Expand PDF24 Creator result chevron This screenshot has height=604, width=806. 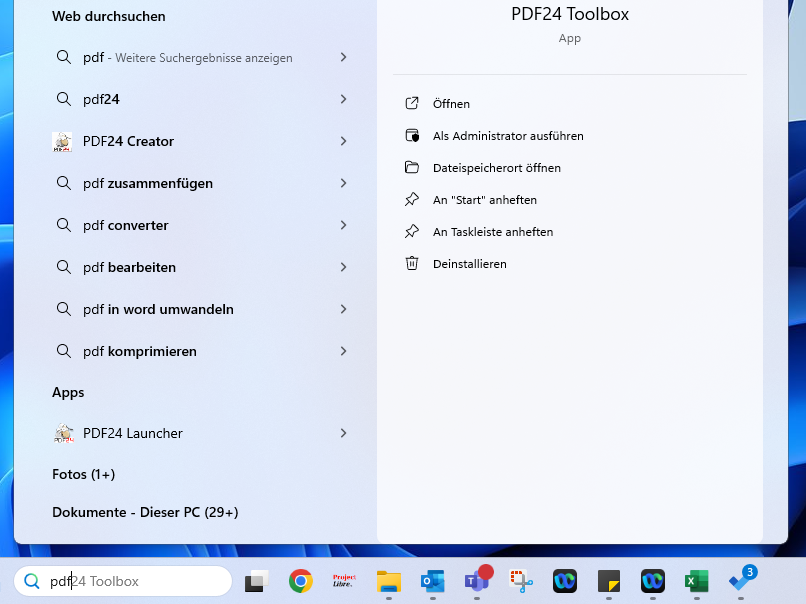(x=343, y=141)
